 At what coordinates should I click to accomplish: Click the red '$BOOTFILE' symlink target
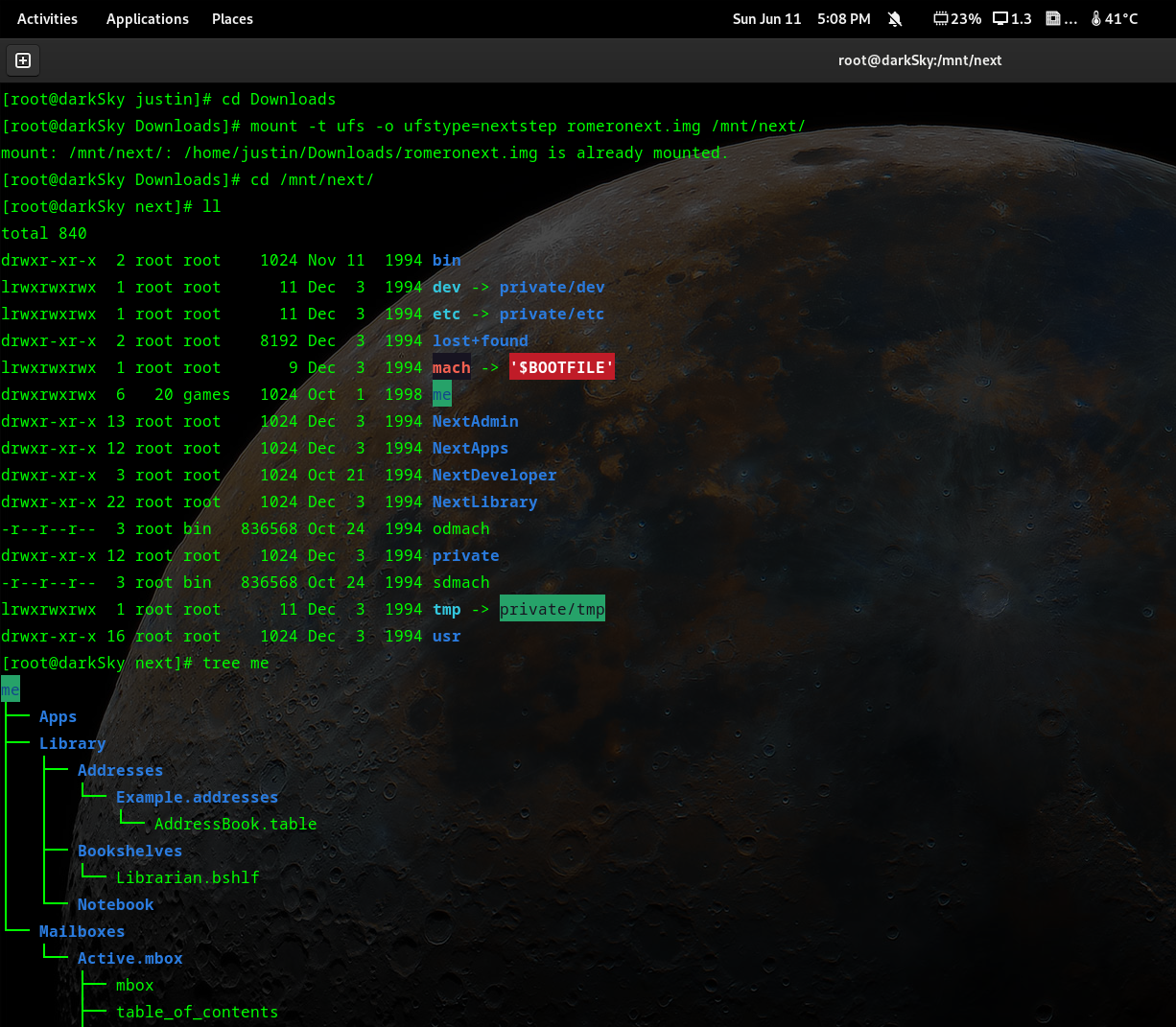[561, 368]
